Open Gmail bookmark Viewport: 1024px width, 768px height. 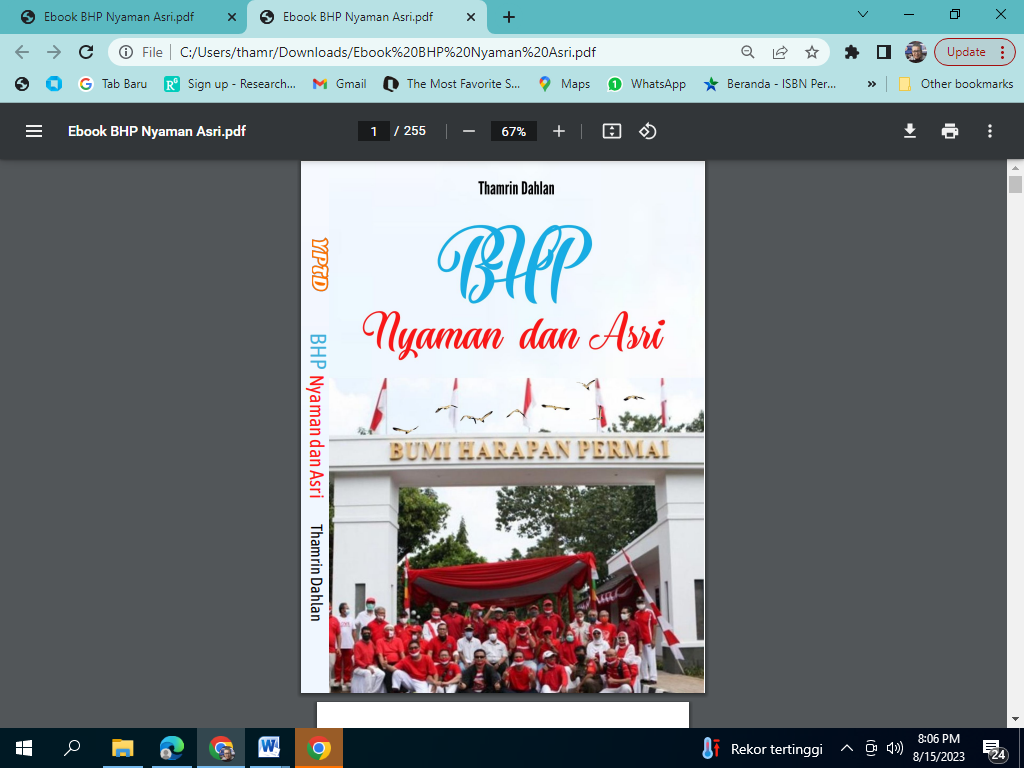pyautogui.click(x=340, y=84)
